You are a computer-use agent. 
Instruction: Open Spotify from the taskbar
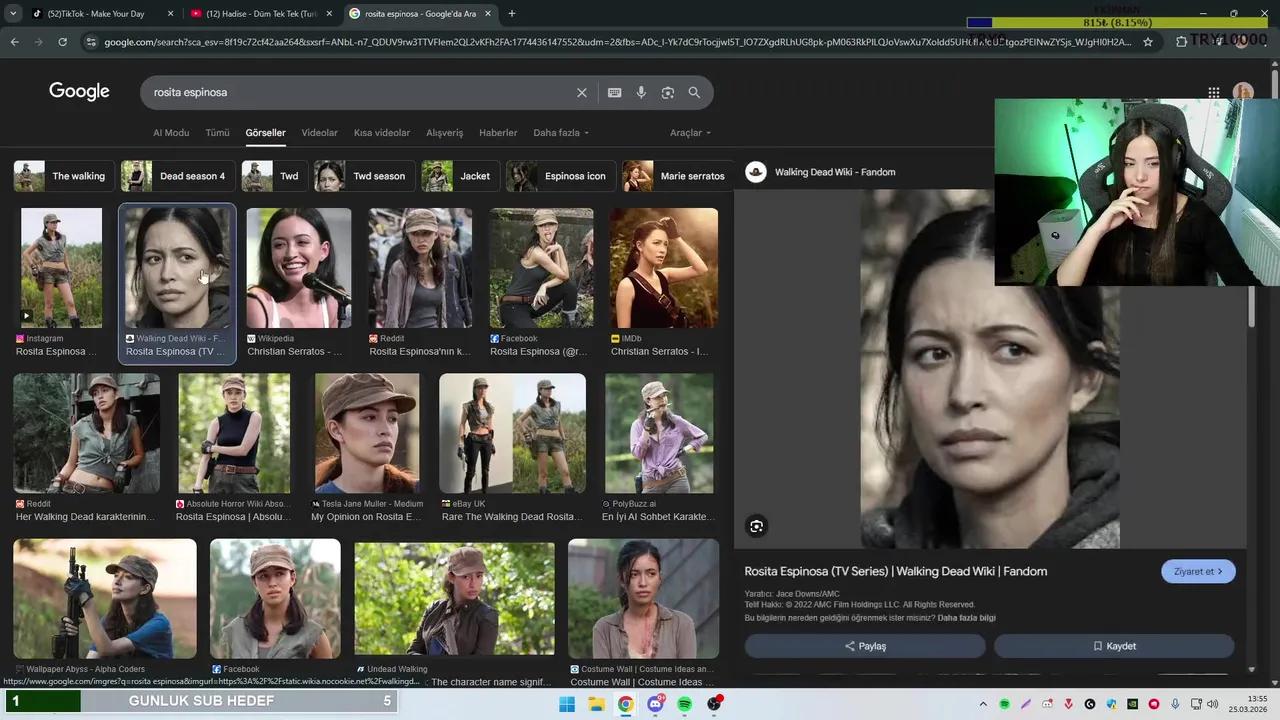(x=684, y=704)
